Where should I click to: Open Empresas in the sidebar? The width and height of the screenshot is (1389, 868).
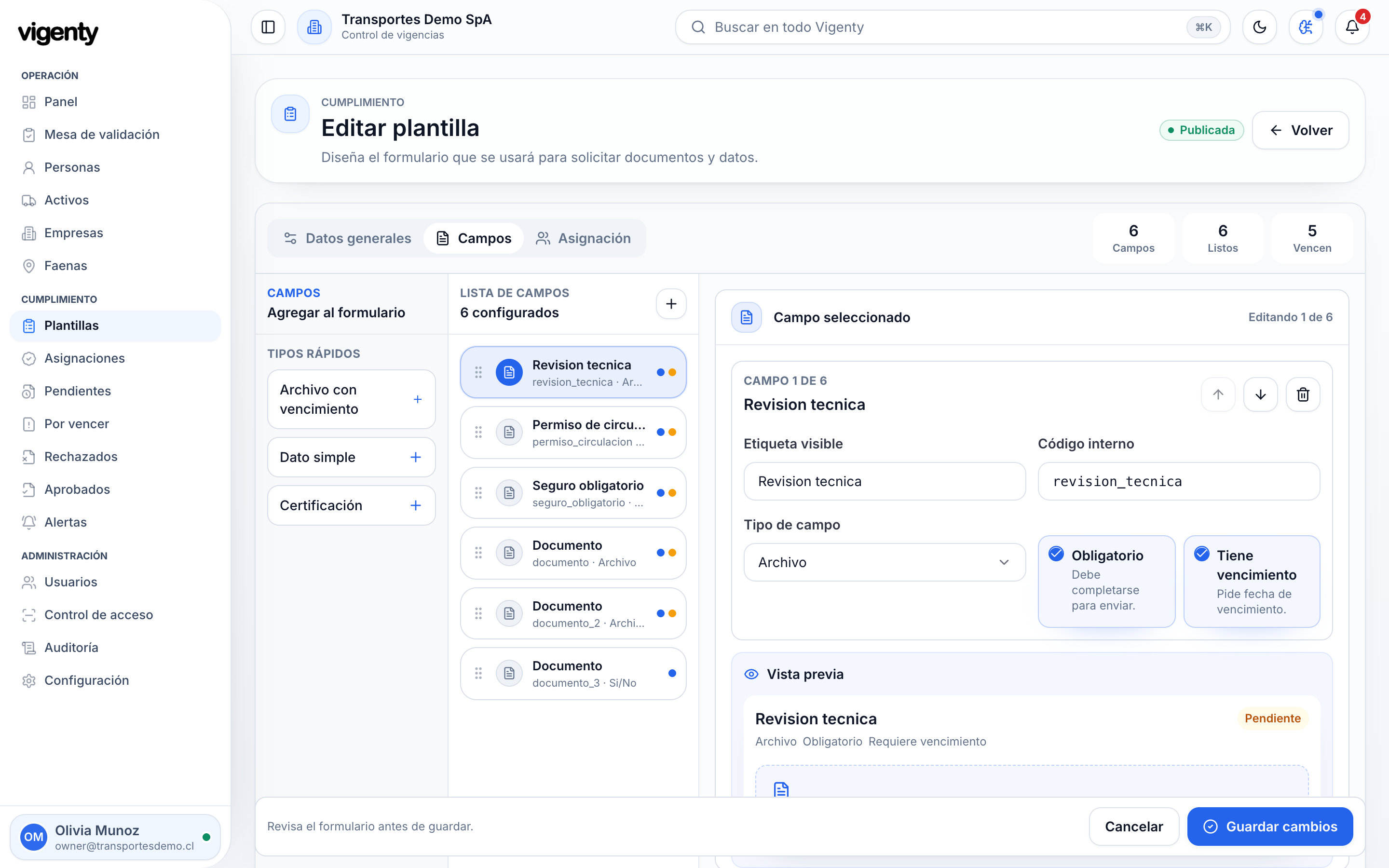(115, 233)
